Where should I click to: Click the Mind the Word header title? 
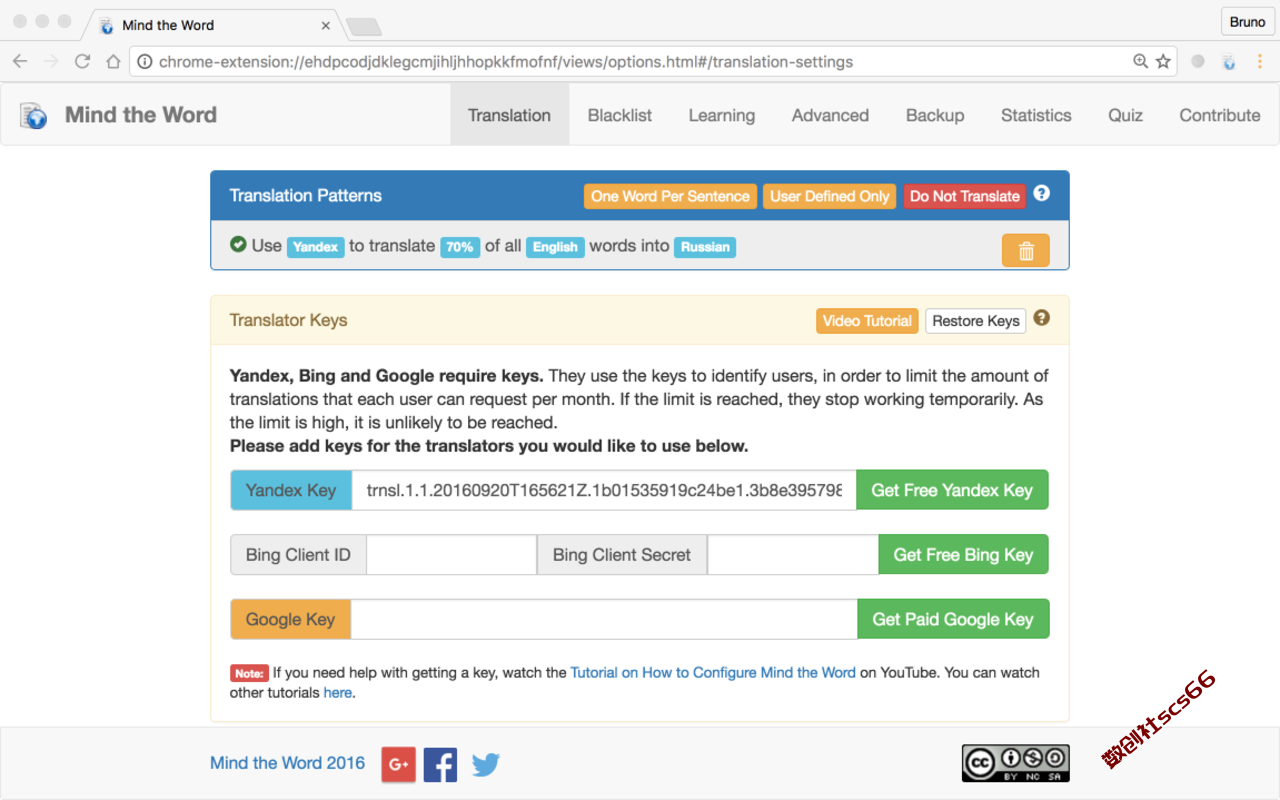point(141,115)
